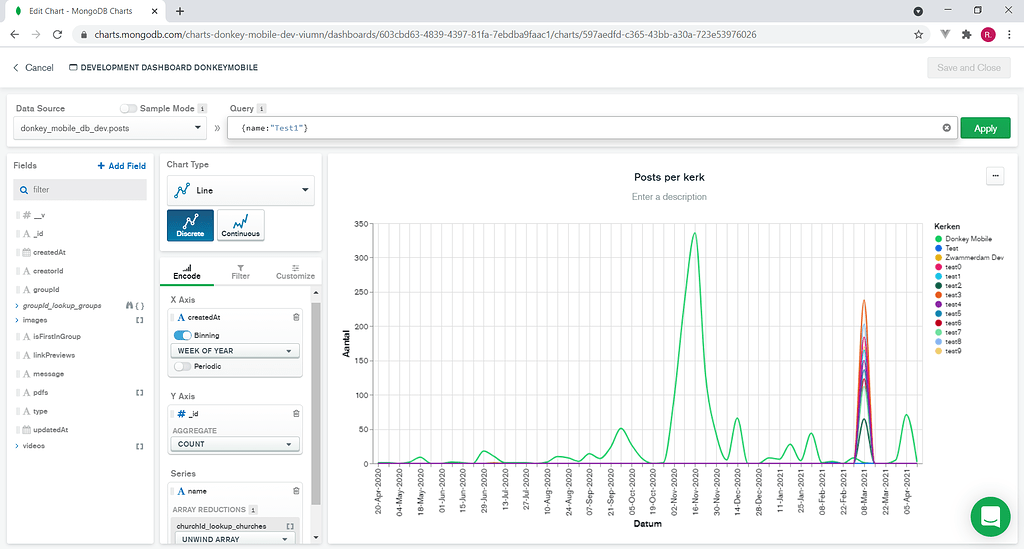Click the green Apply button
The width and height of the screenshot is (1024, 549).
click(x=985, y=128)
